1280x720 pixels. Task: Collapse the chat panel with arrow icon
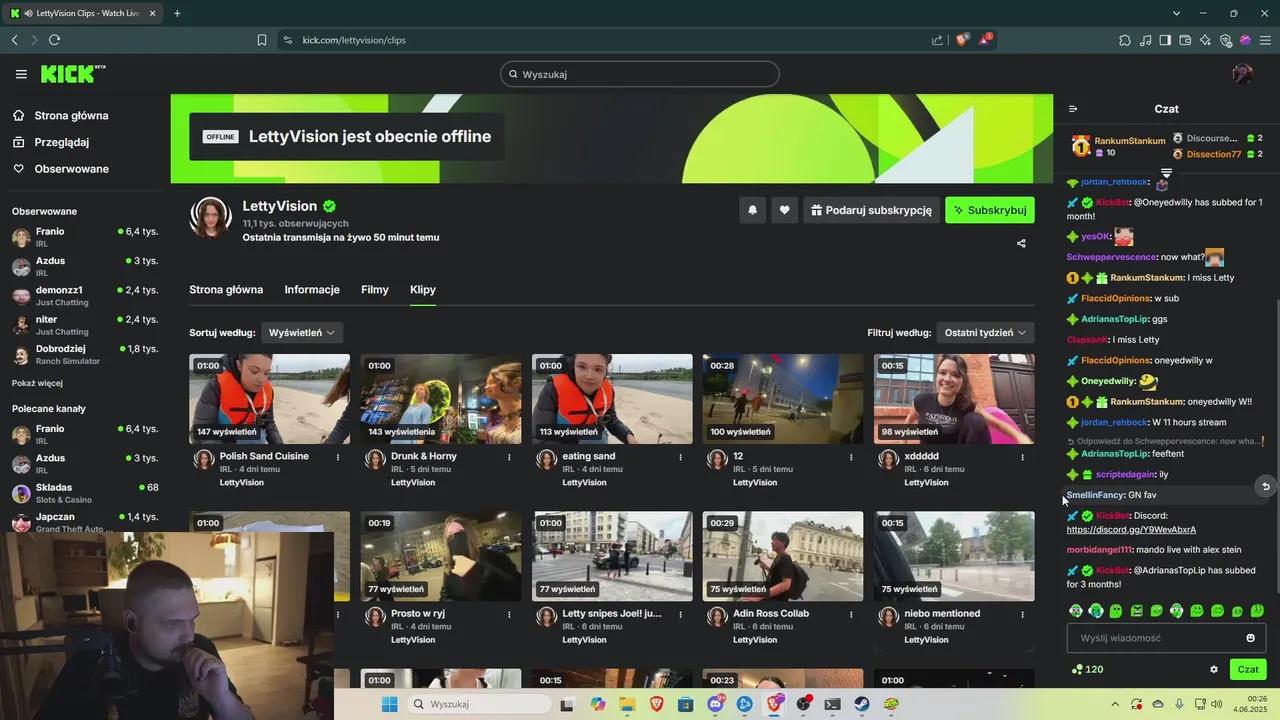pos(1073,109)
